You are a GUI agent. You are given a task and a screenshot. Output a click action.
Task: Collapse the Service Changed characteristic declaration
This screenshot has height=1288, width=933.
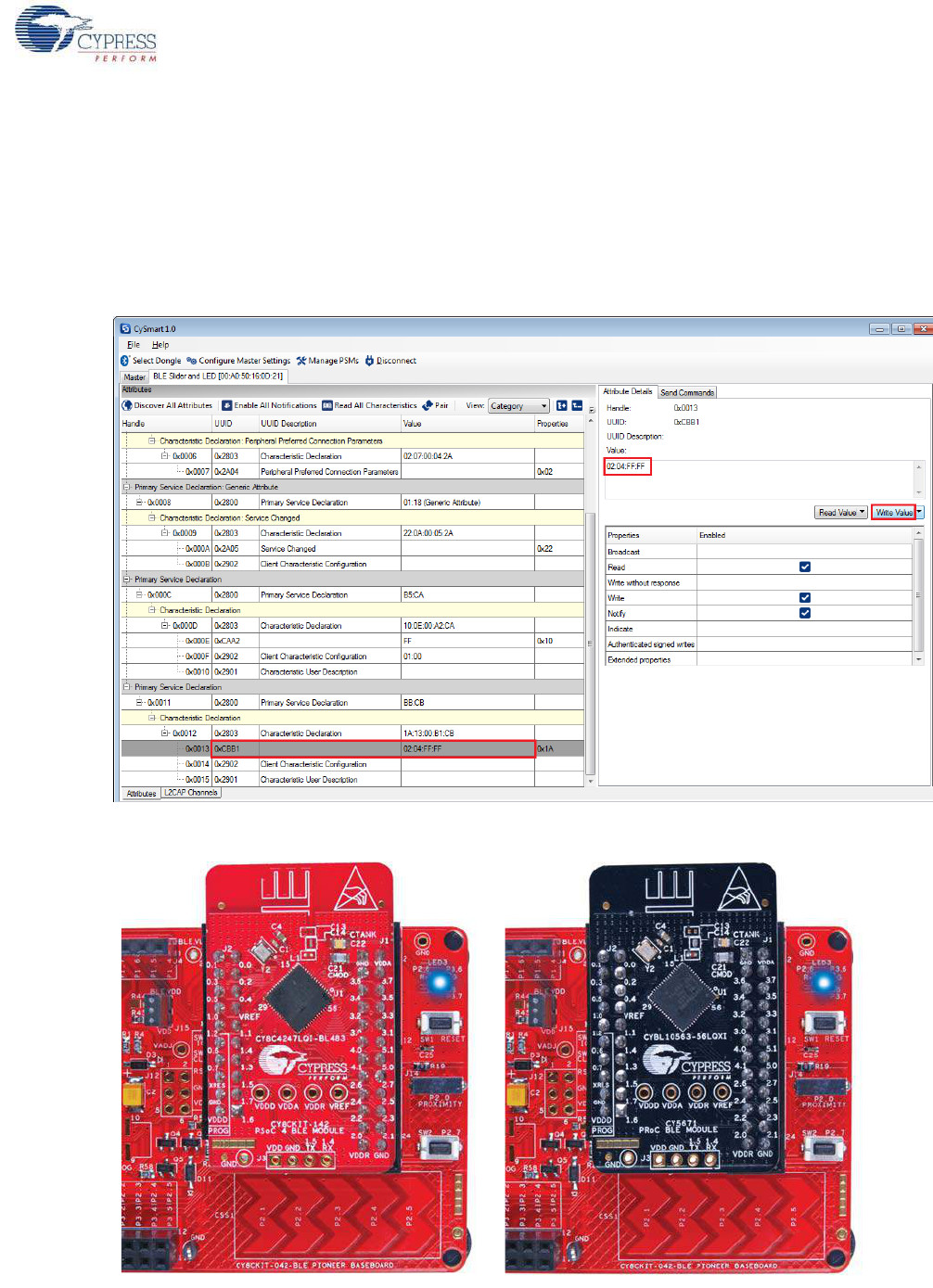click(x=152, y=517)
